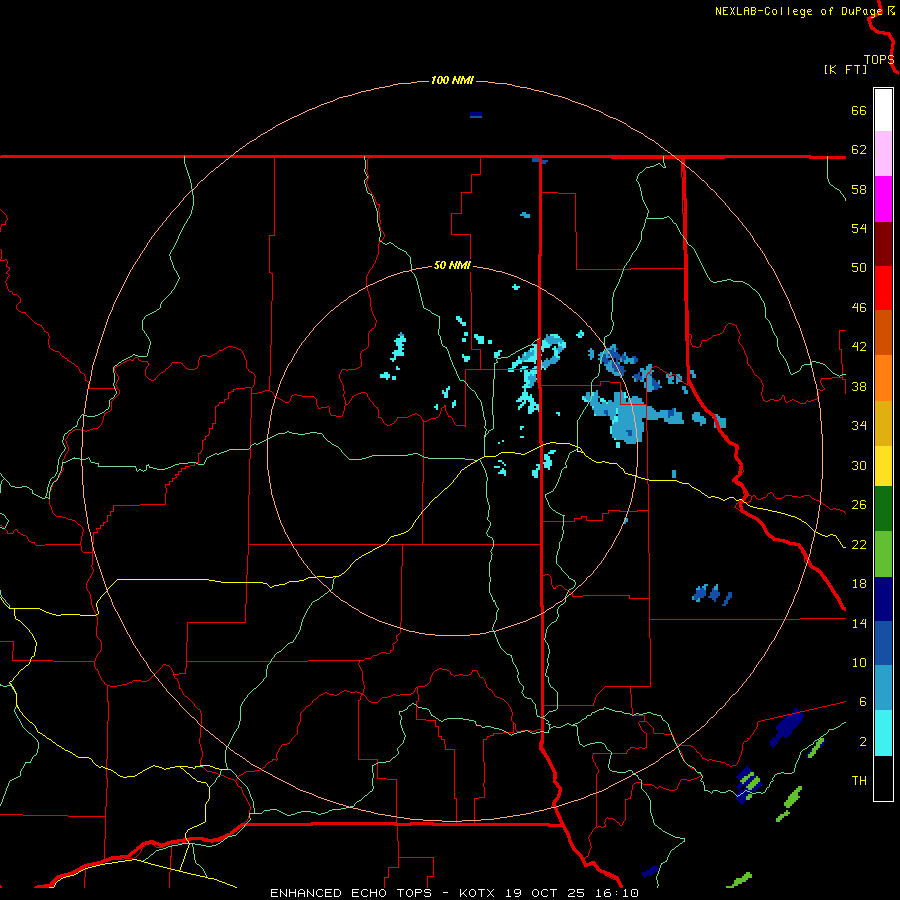Click the legend value 42
The image size is (900, 900).
pyautogui.click(x=859, y=347)
